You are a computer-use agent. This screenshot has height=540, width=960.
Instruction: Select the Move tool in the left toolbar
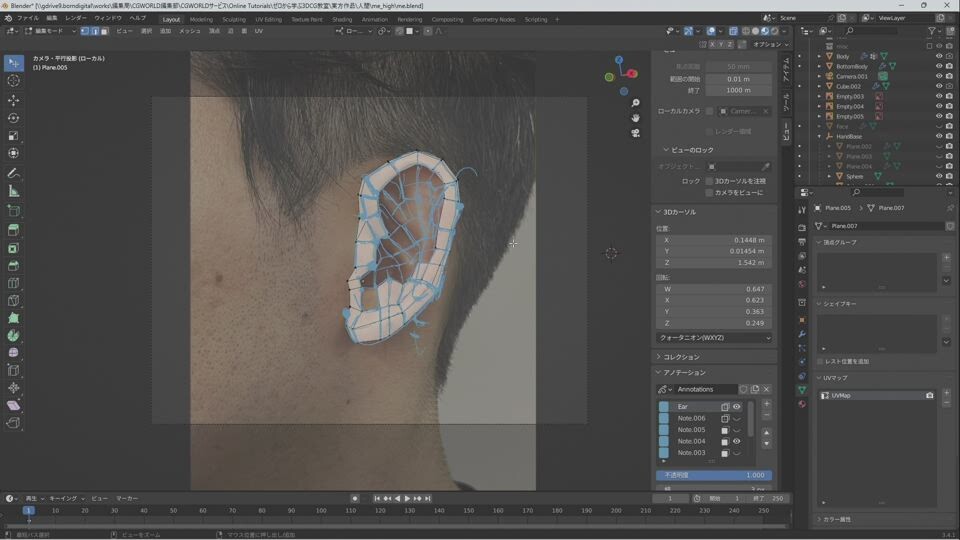(14, 100)
